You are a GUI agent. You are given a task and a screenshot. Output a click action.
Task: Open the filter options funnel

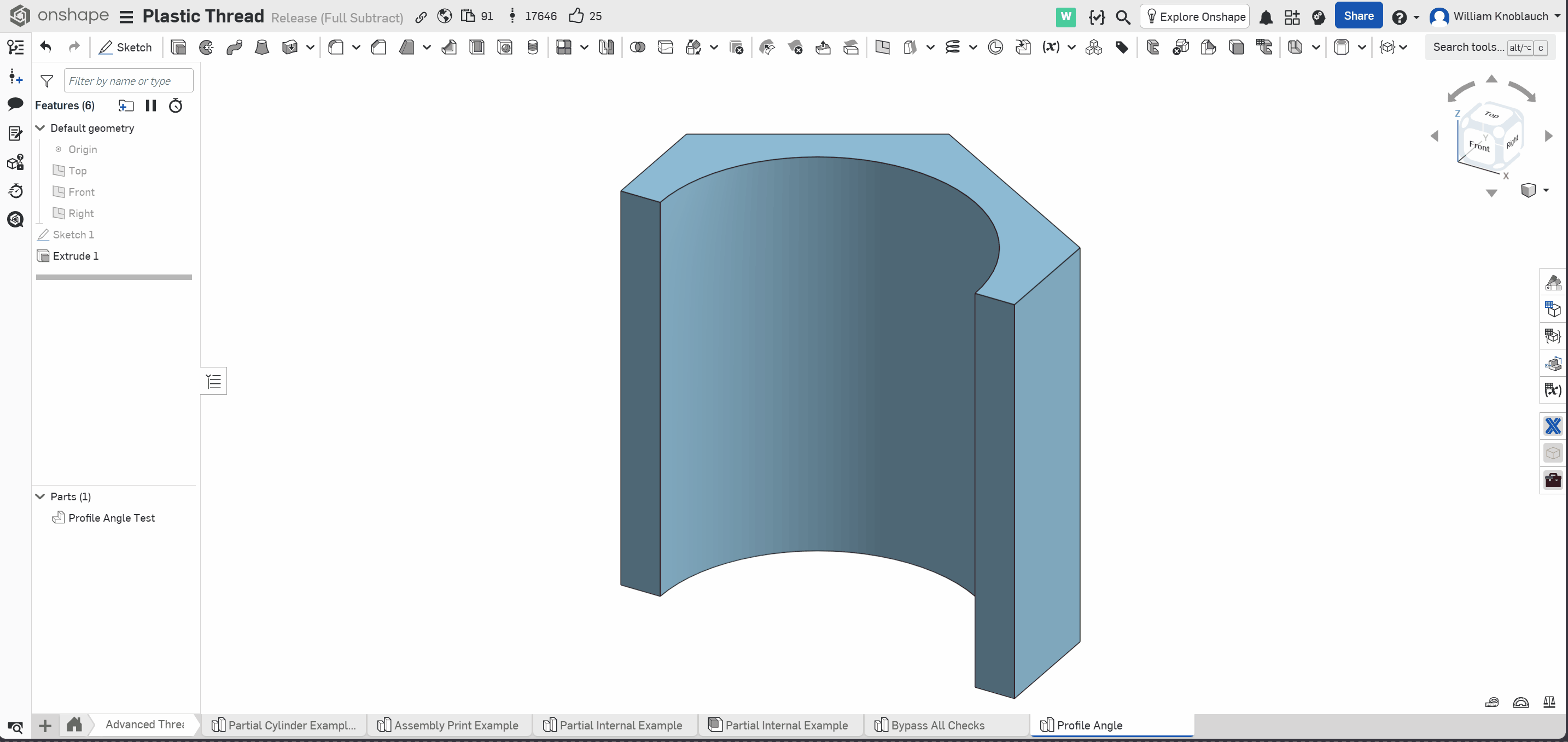(x=47, y=81)
